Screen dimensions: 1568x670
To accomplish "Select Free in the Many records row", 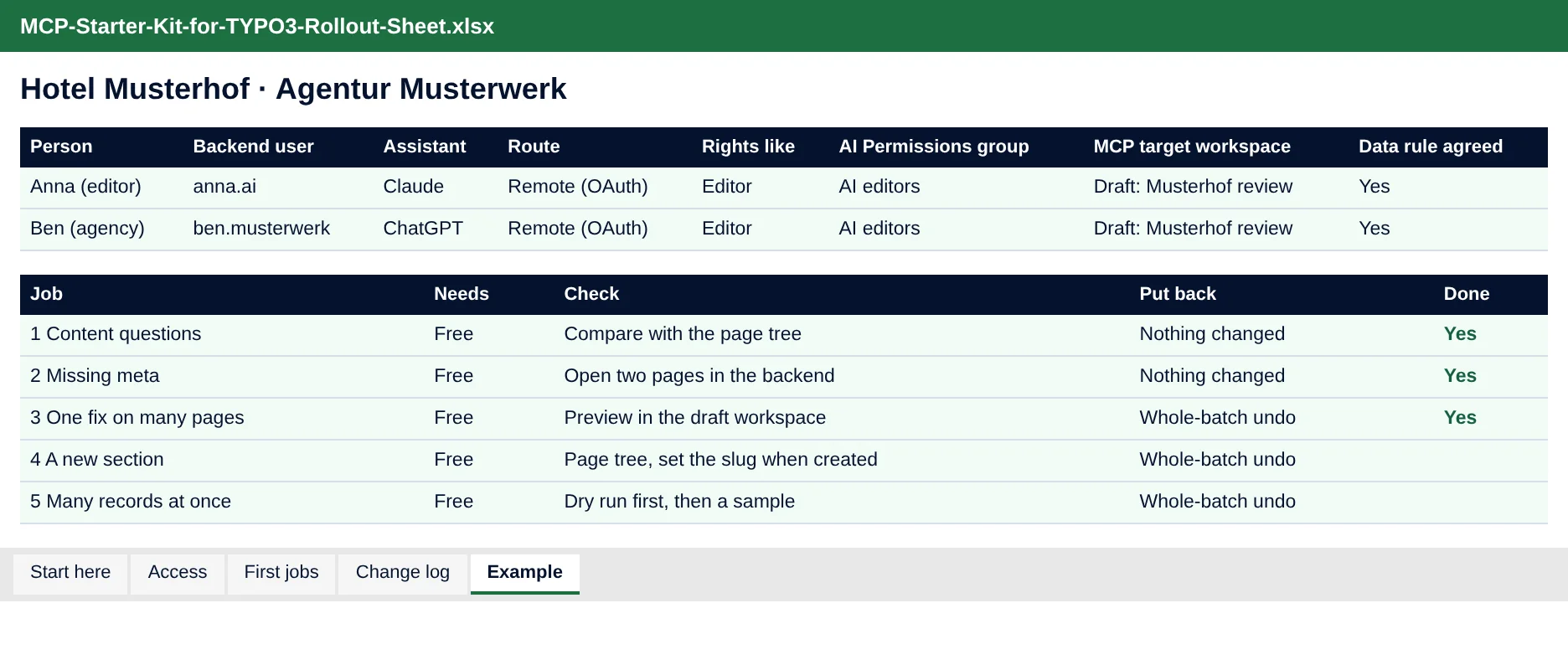I will (x=453, y=502).
